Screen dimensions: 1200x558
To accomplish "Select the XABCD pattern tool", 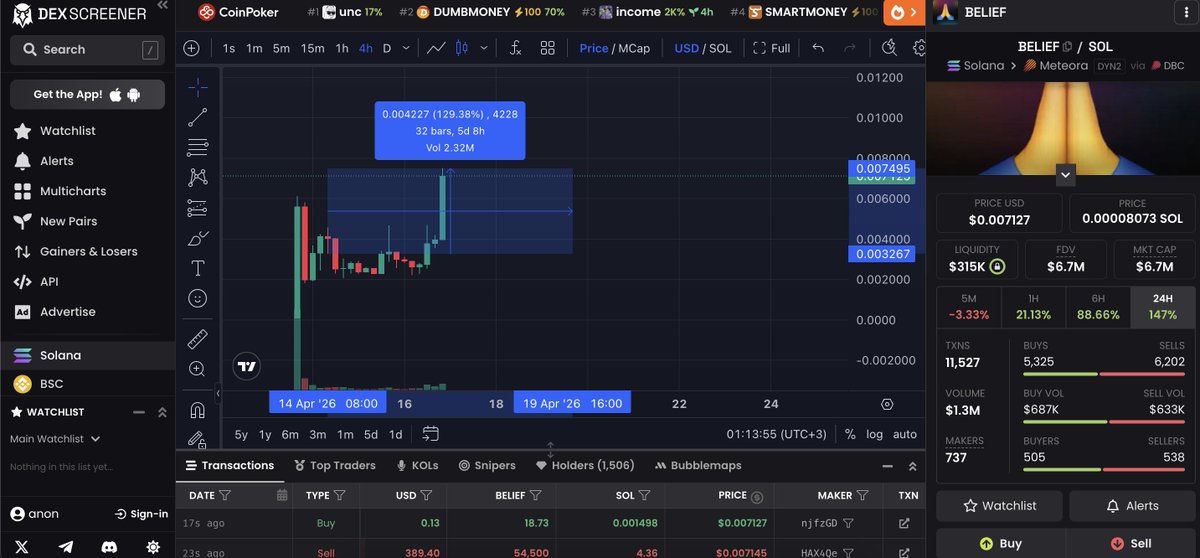I will (197, 177).
